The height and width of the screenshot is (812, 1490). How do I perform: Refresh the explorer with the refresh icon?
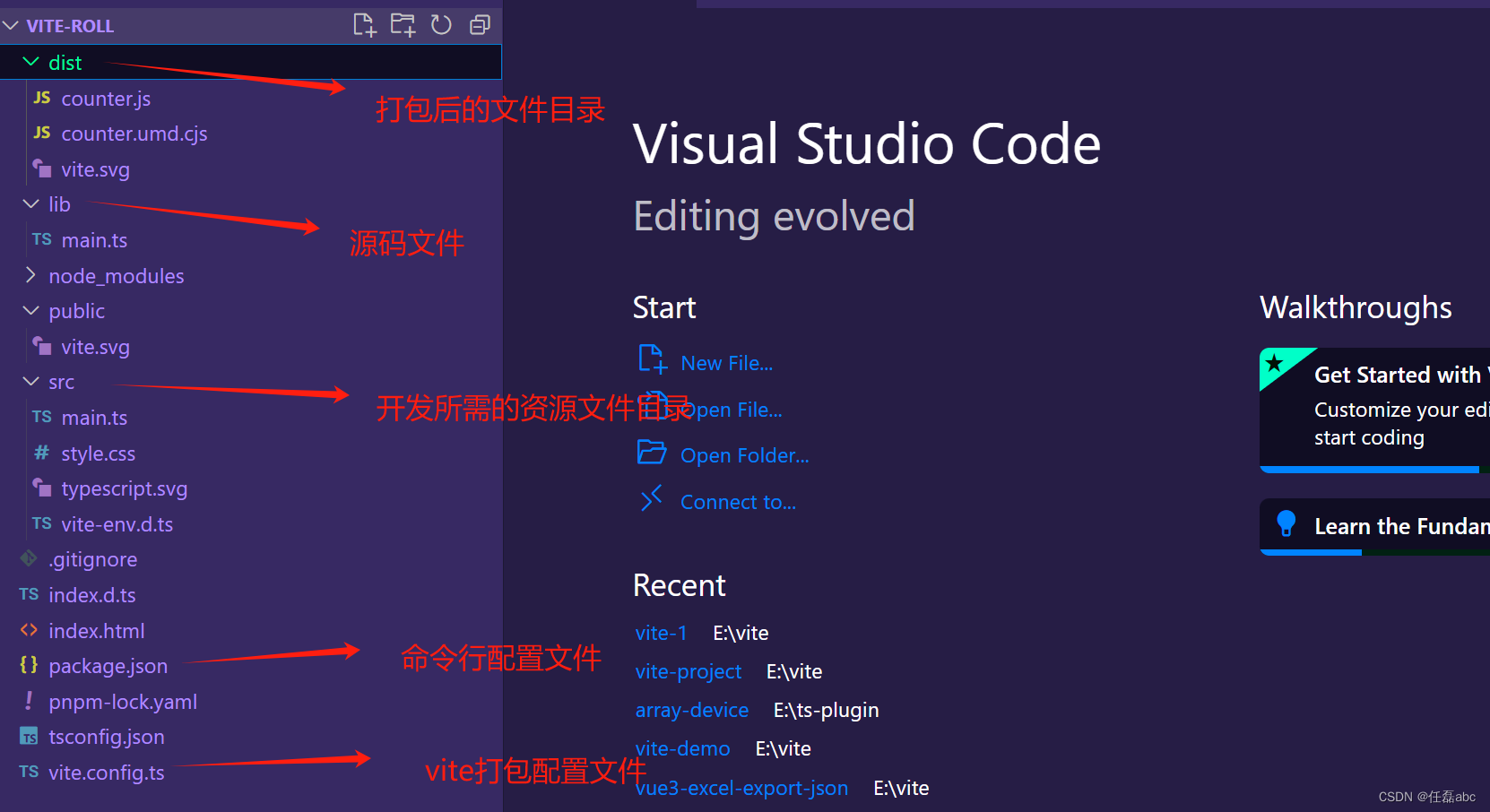441,25
